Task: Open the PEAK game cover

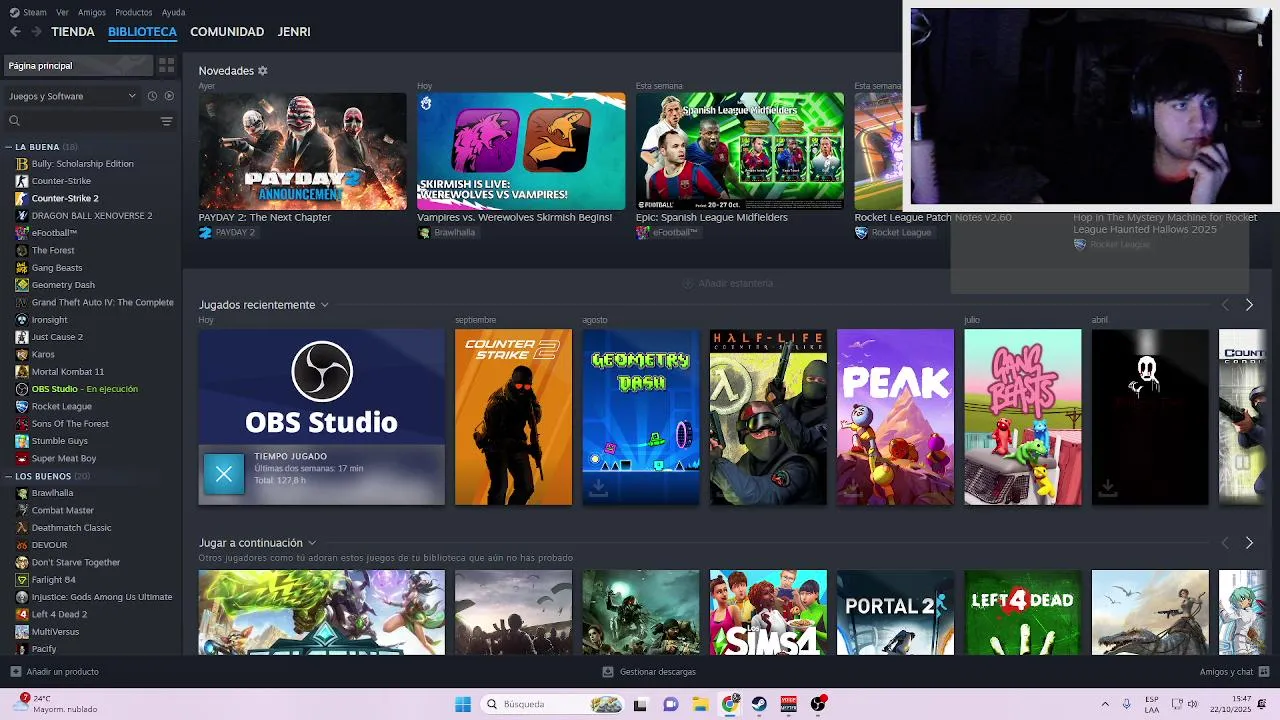Action: [x=895, y=417]
